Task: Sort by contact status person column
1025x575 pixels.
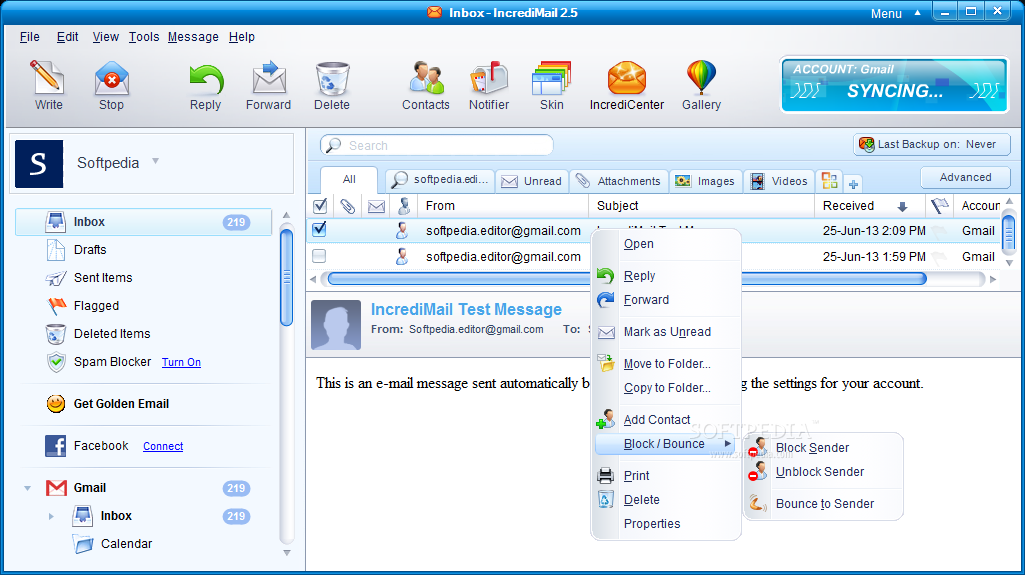Action: (x=404, y=206)
